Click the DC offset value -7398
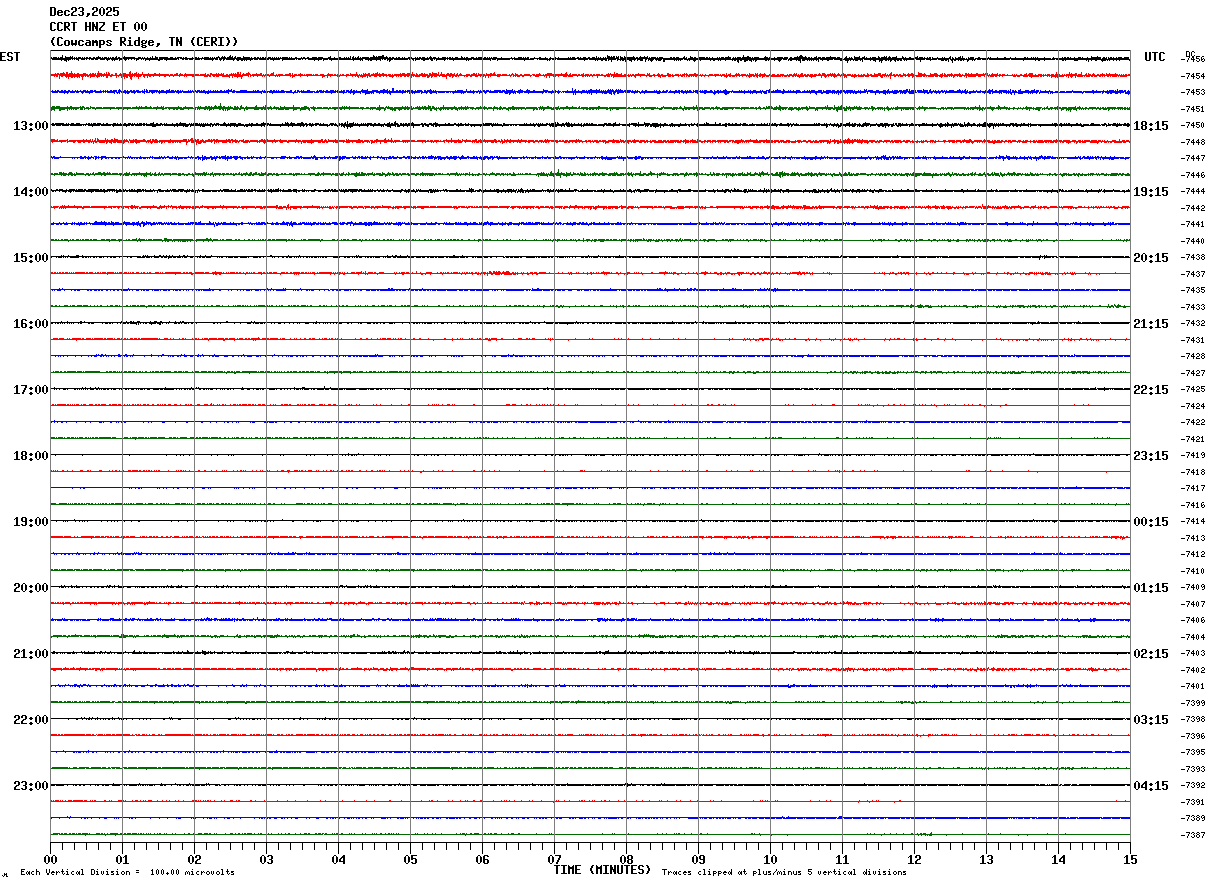This screenshot has height=886, width=1210. 1192,720
